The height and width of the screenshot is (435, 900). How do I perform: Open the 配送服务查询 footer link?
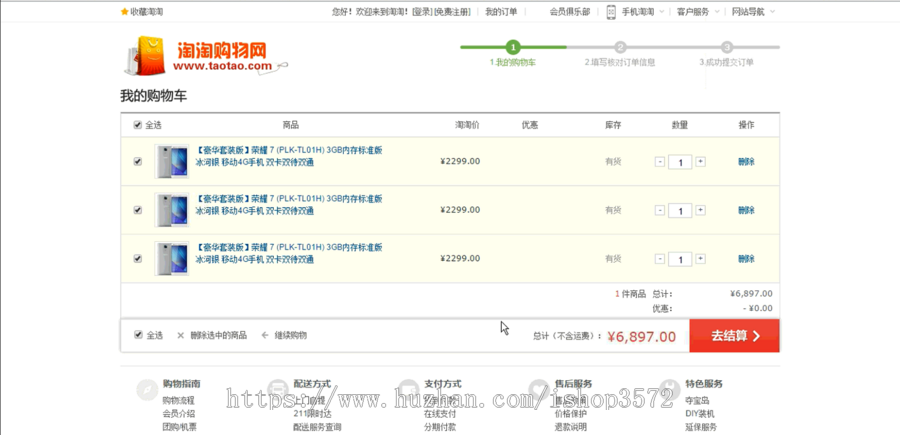click(317, 427)
